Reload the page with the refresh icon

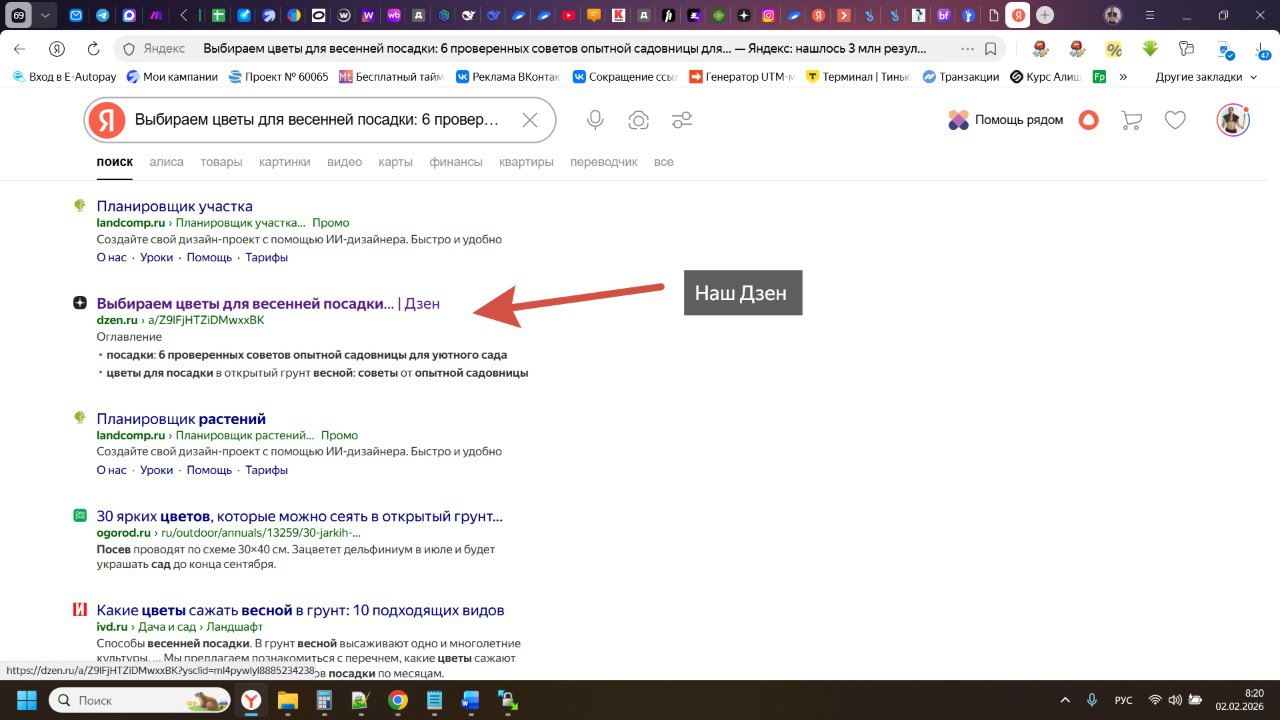point(94,48)
